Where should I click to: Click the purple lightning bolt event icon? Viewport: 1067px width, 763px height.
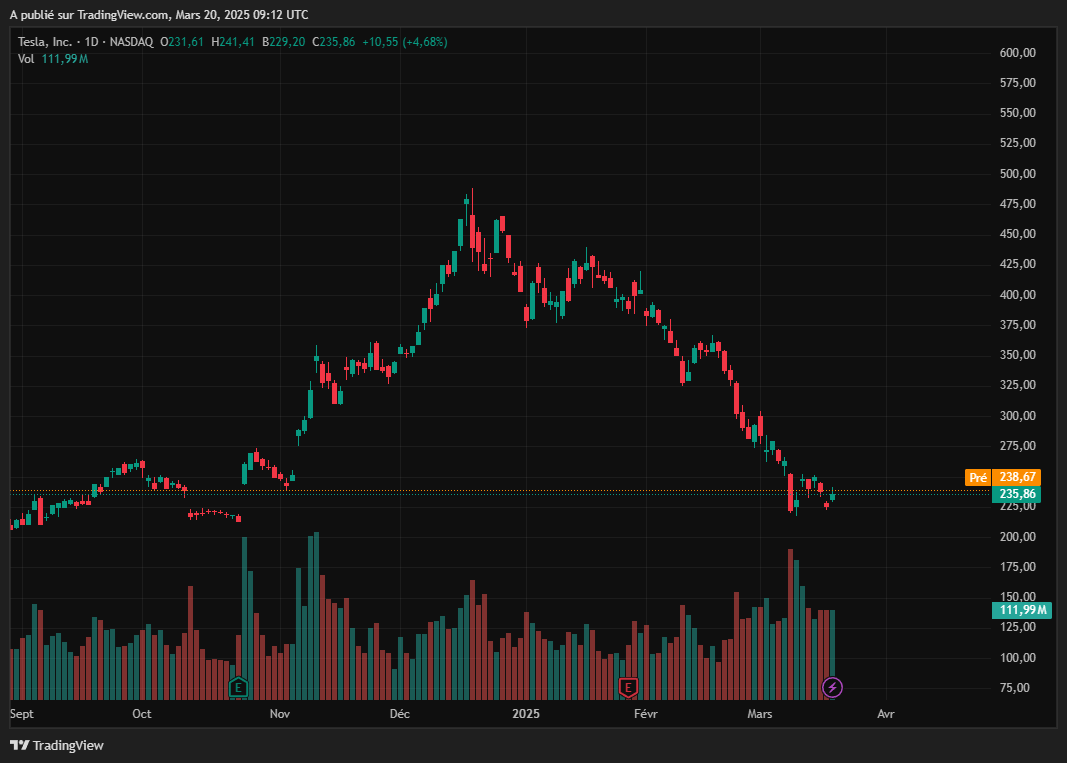point(832,687)
